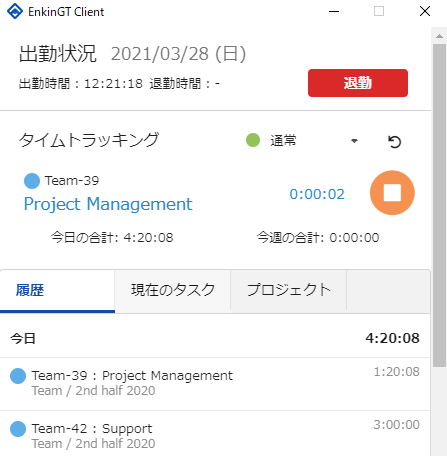Click the EnkinGT Client logo icon
Screen dimensions: 447x456
[15, 11]
